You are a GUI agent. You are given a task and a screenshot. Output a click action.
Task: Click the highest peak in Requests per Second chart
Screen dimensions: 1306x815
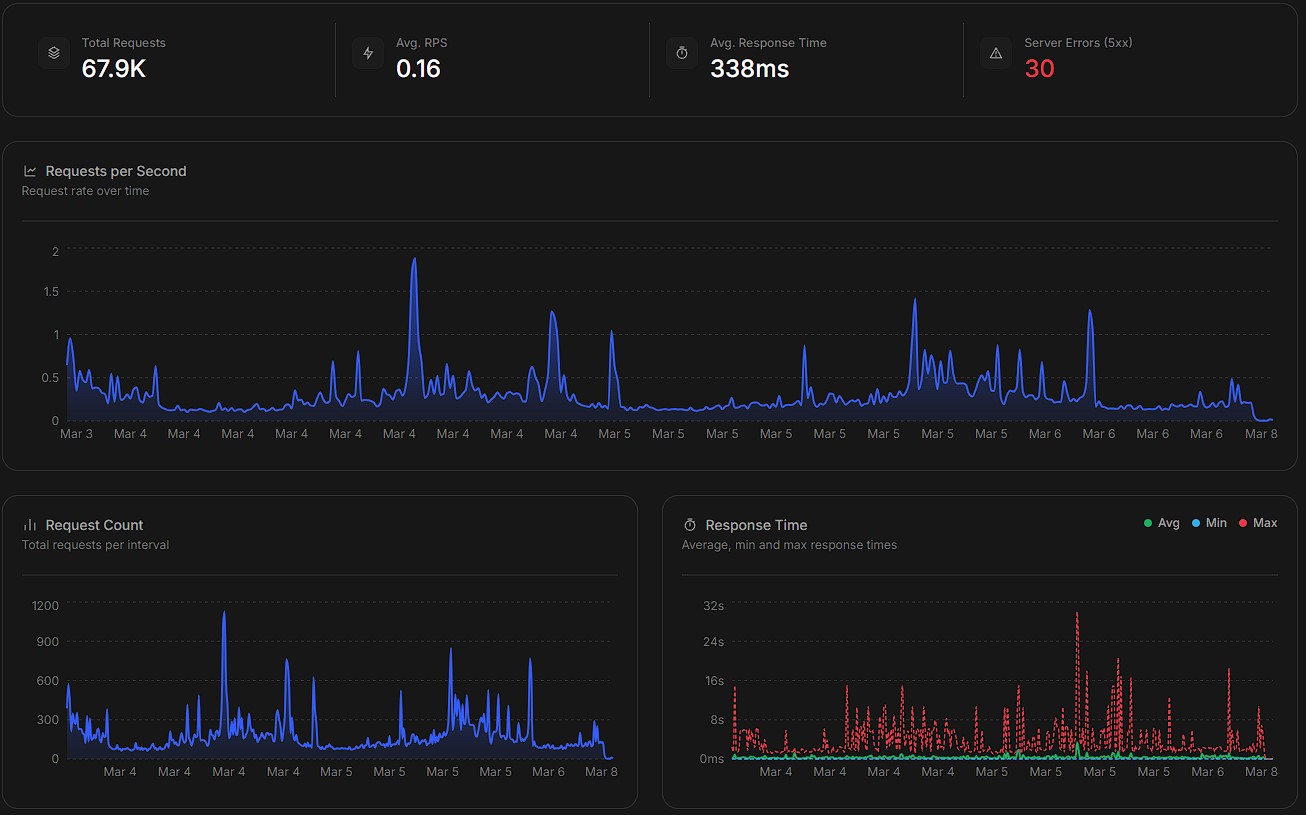414,260
